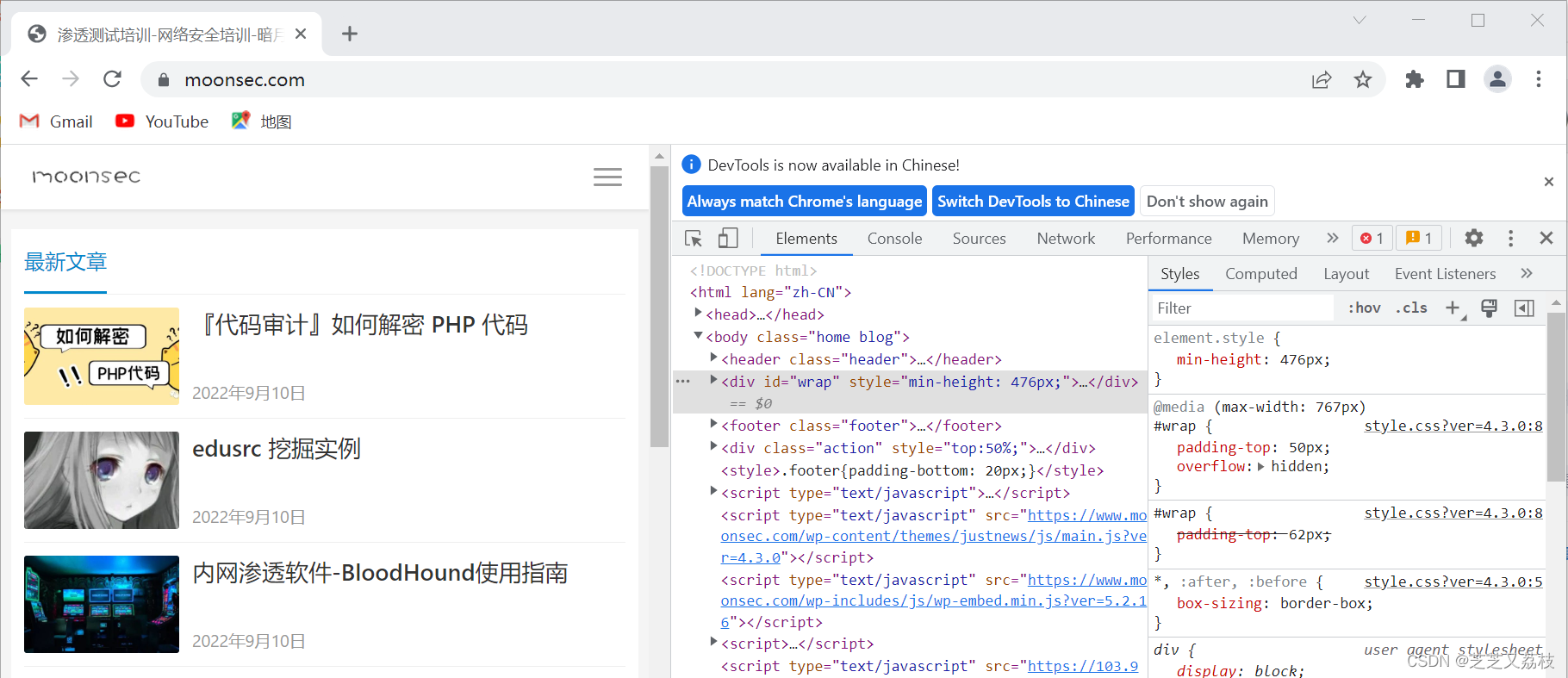1568x678 pixels.
Task: Open the Gmail bookmark
Action: [x=56, y=121]
